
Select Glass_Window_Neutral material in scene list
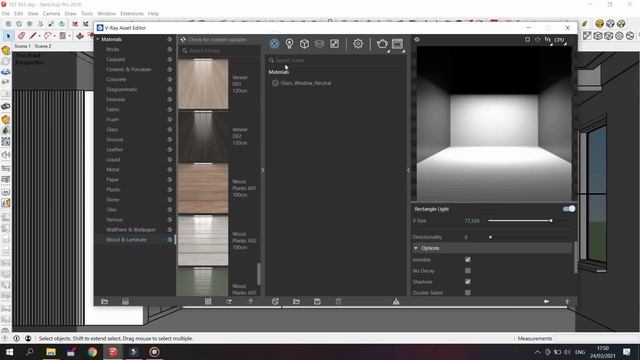click(x=306, y=83)
